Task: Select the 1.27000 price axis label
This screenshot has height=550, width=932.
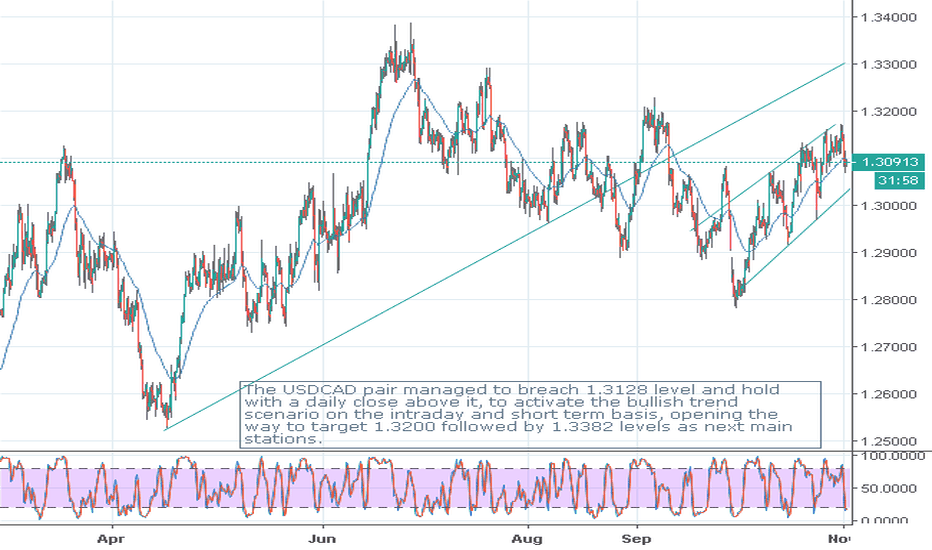Action: [889, 347]
